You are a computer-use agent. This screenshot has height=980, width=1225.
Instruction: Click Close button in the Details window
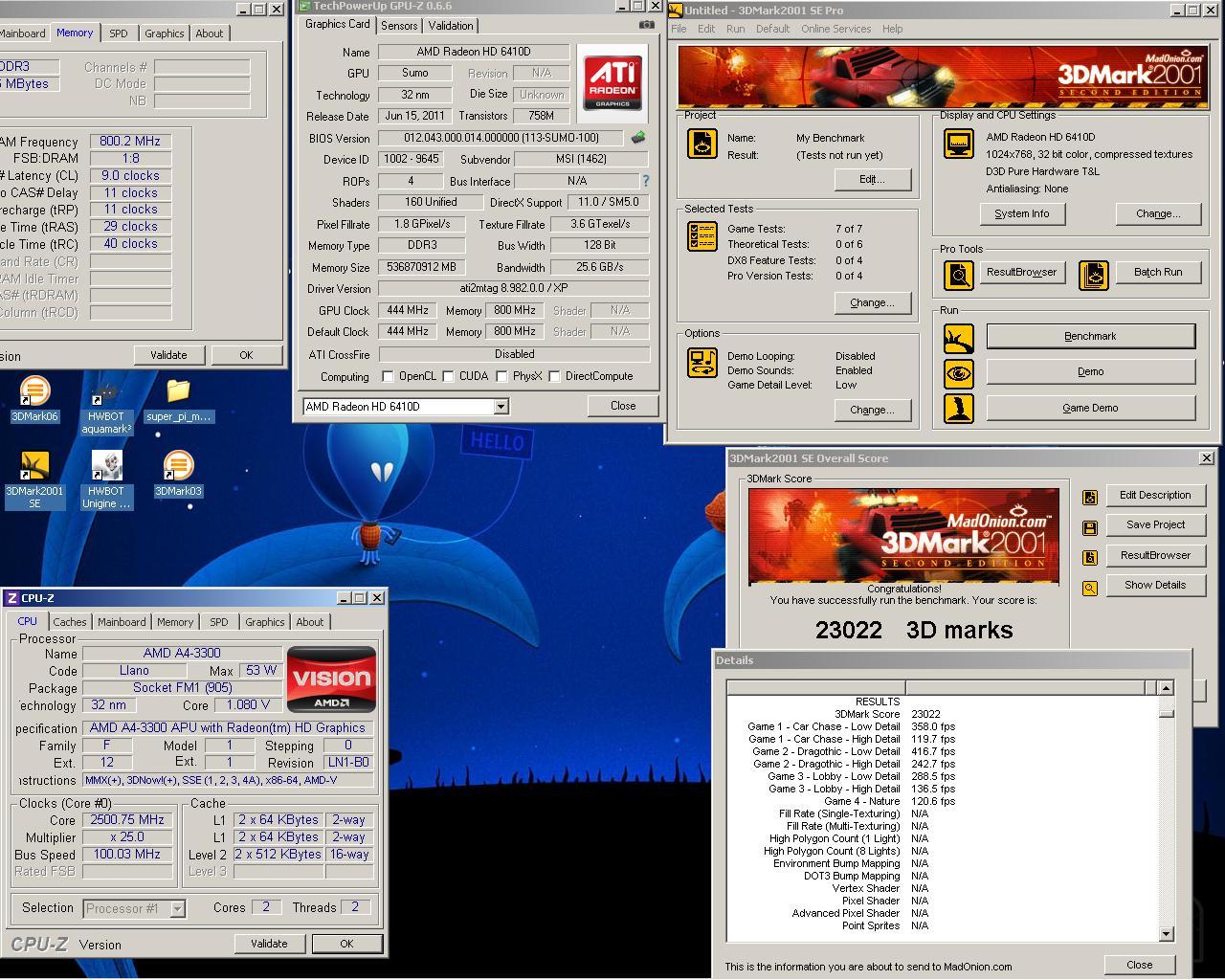click(1139, 965)
